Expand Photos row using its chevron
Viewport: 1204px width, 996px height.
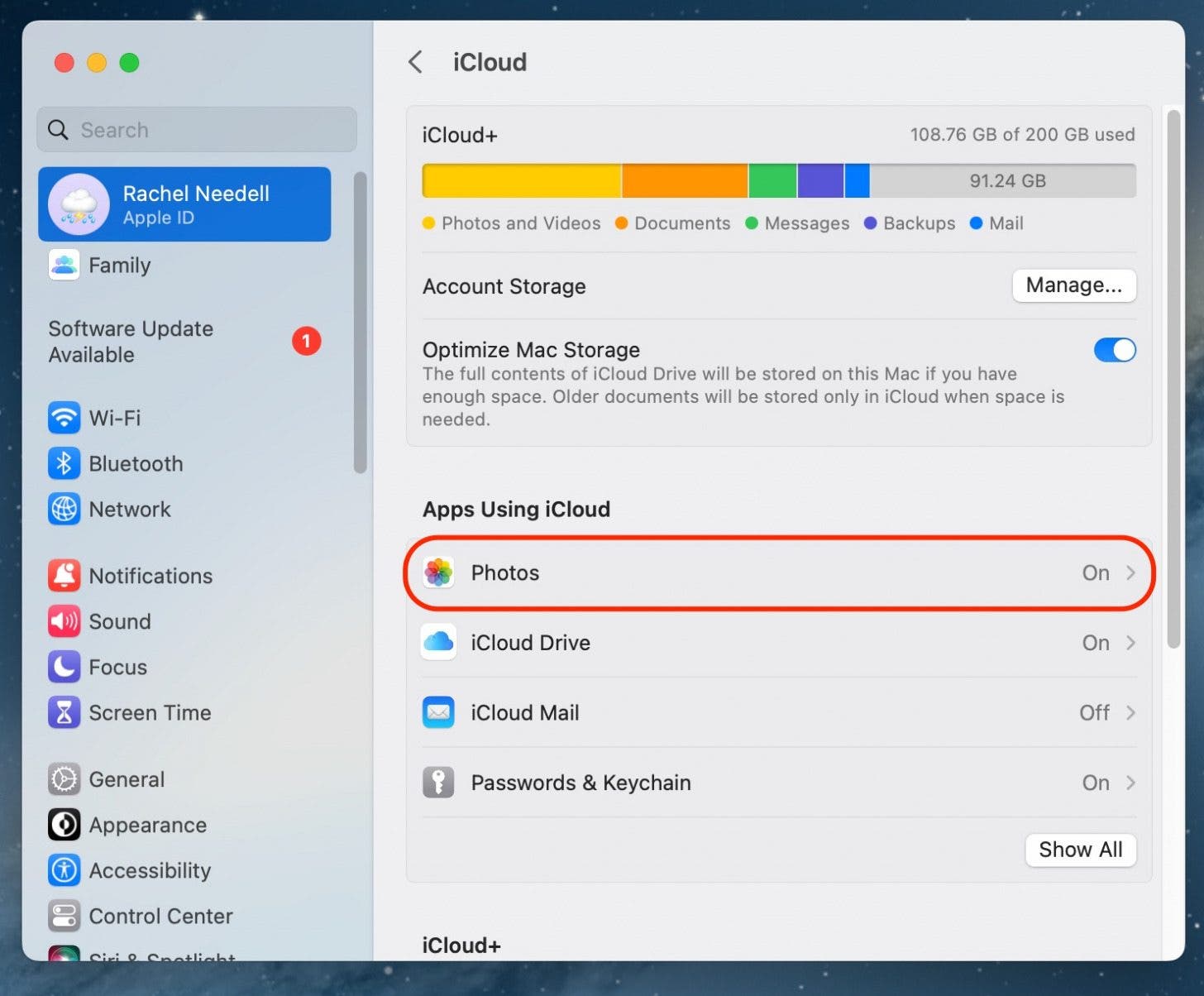click(1130, 572)
